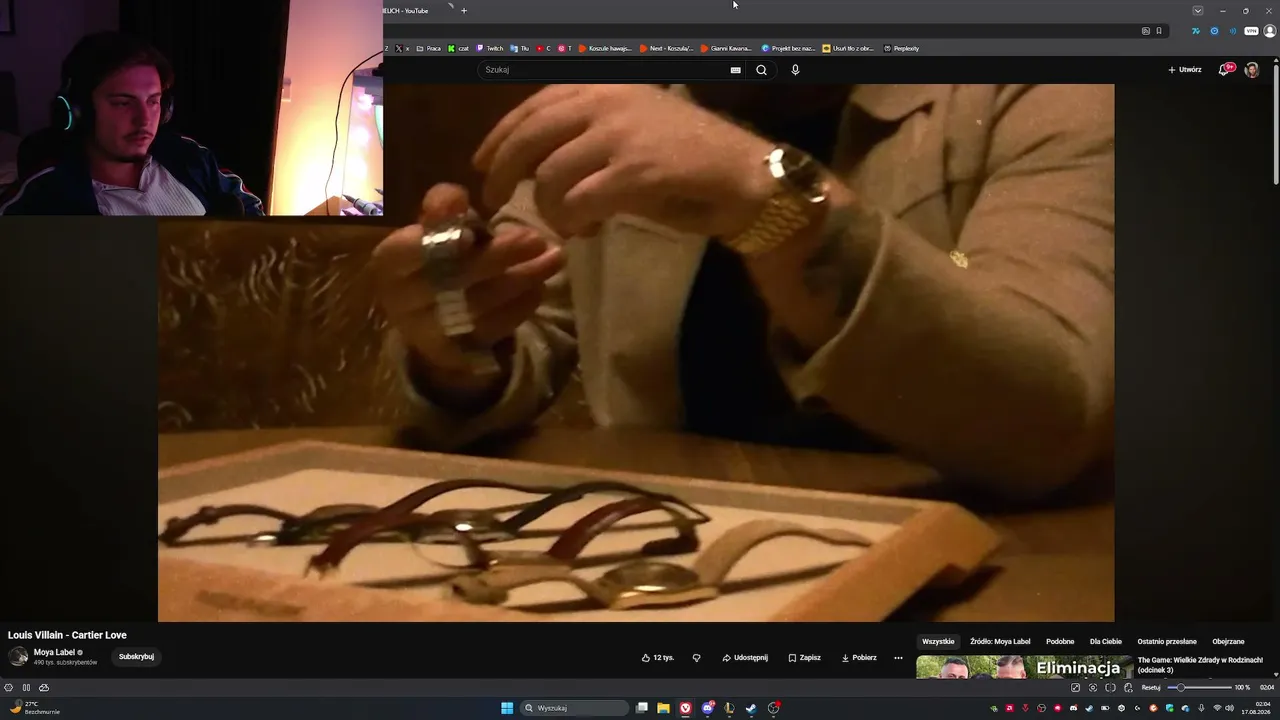This screenshot has height=720, width=1280.
Task: Click the video player to pause
Action: [x=636, y=352]
